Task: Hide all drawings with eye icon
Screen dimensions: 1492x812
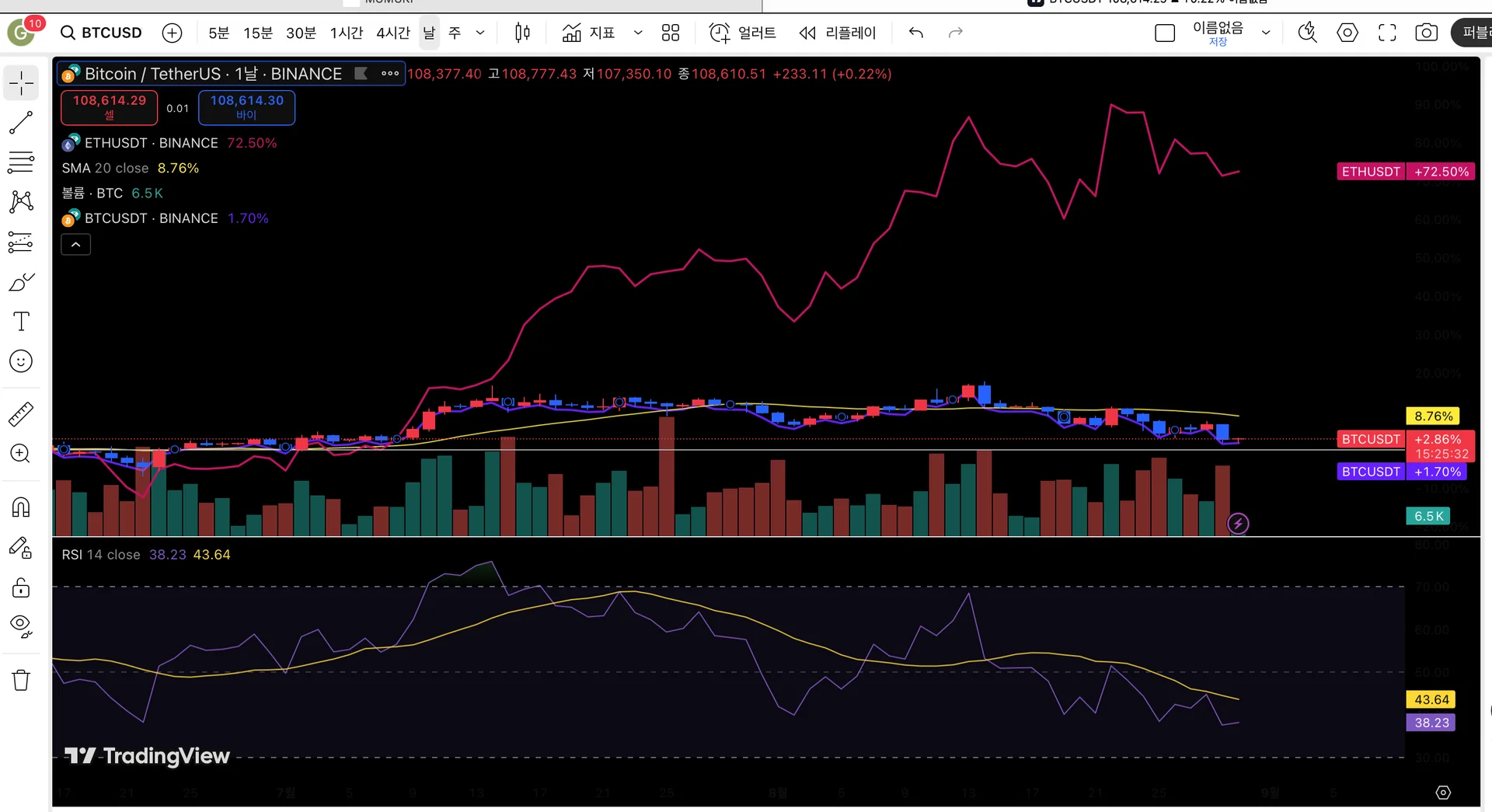Action: point(21,626)
